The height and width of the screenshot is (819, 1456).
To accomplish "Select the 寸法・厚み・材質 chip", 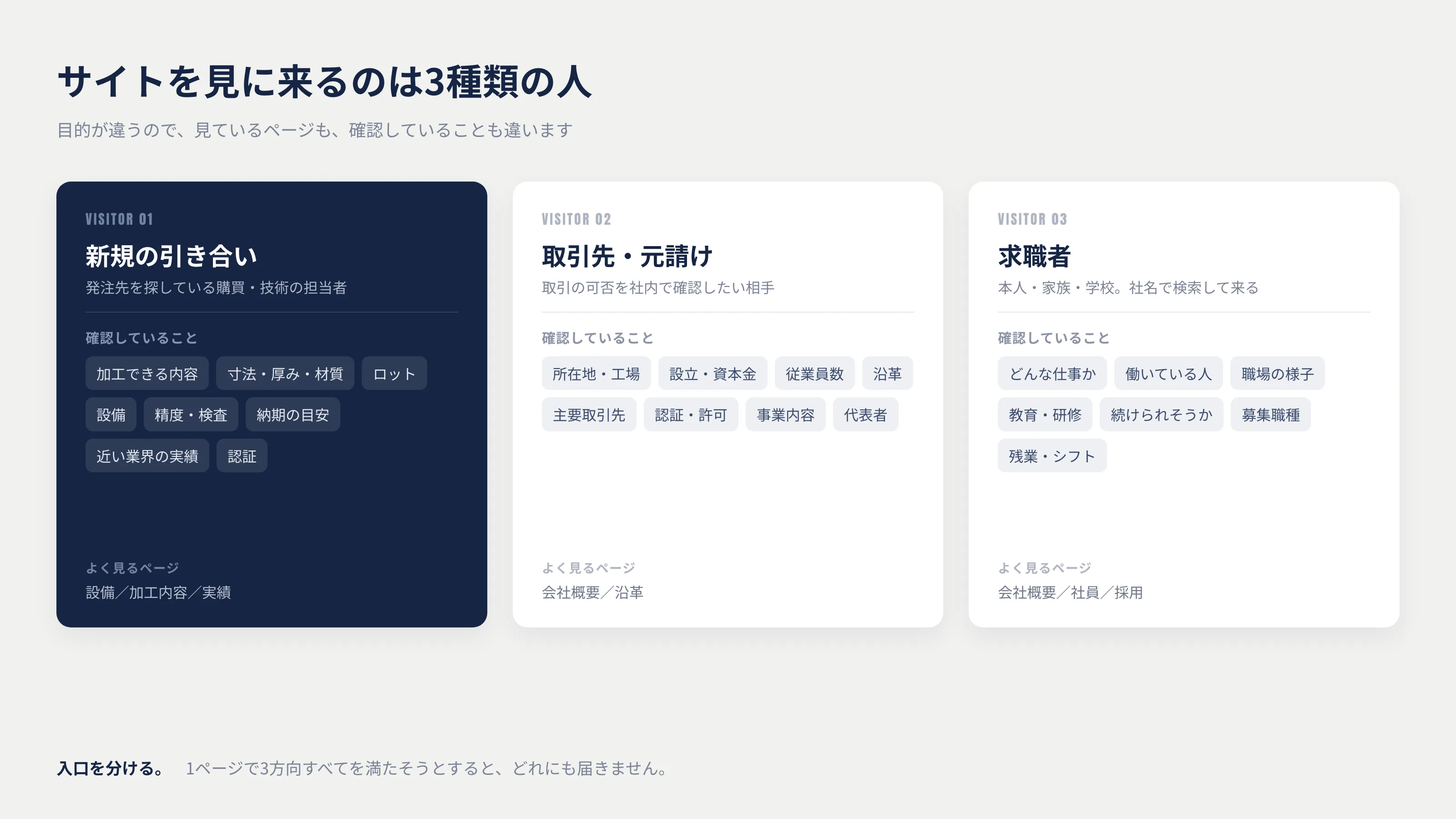I will [285, 374].
